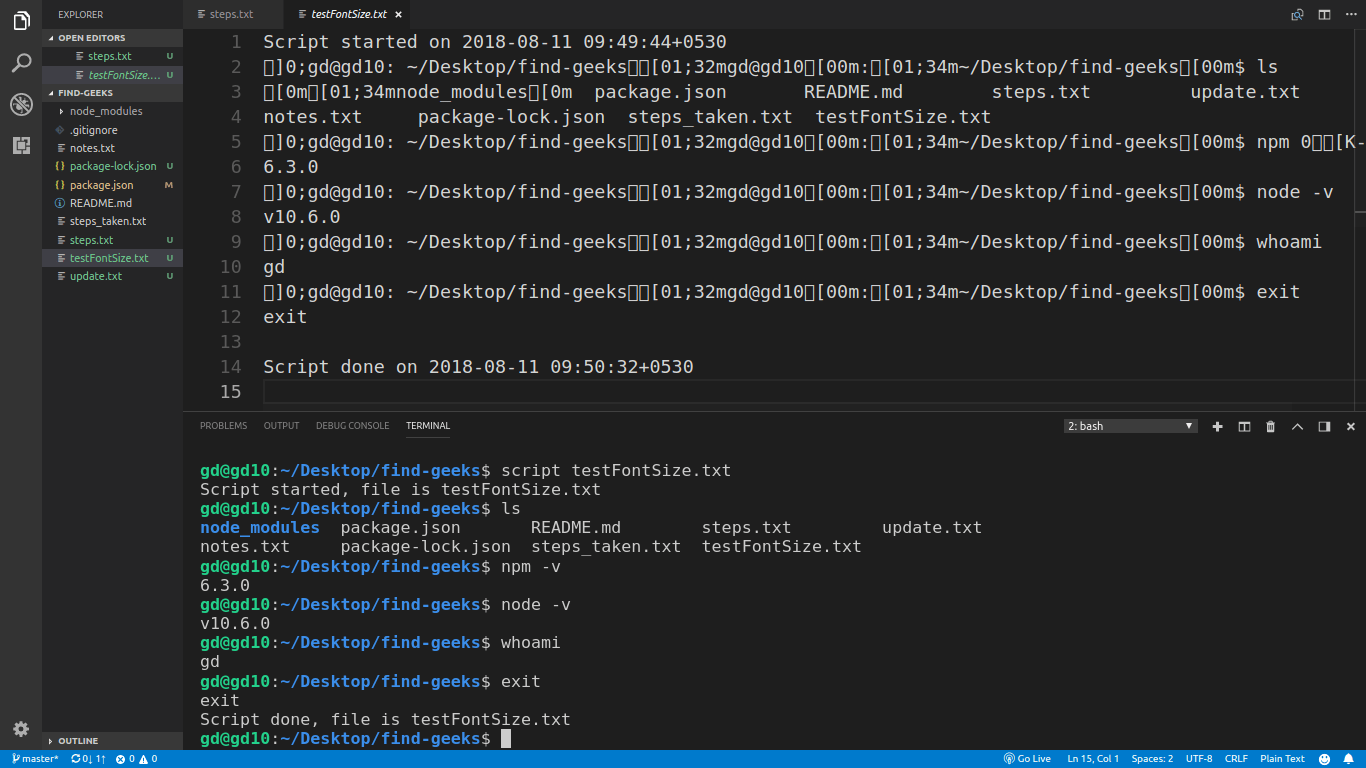
Task: Click Go Live in the status bar
Action: 1027,759
